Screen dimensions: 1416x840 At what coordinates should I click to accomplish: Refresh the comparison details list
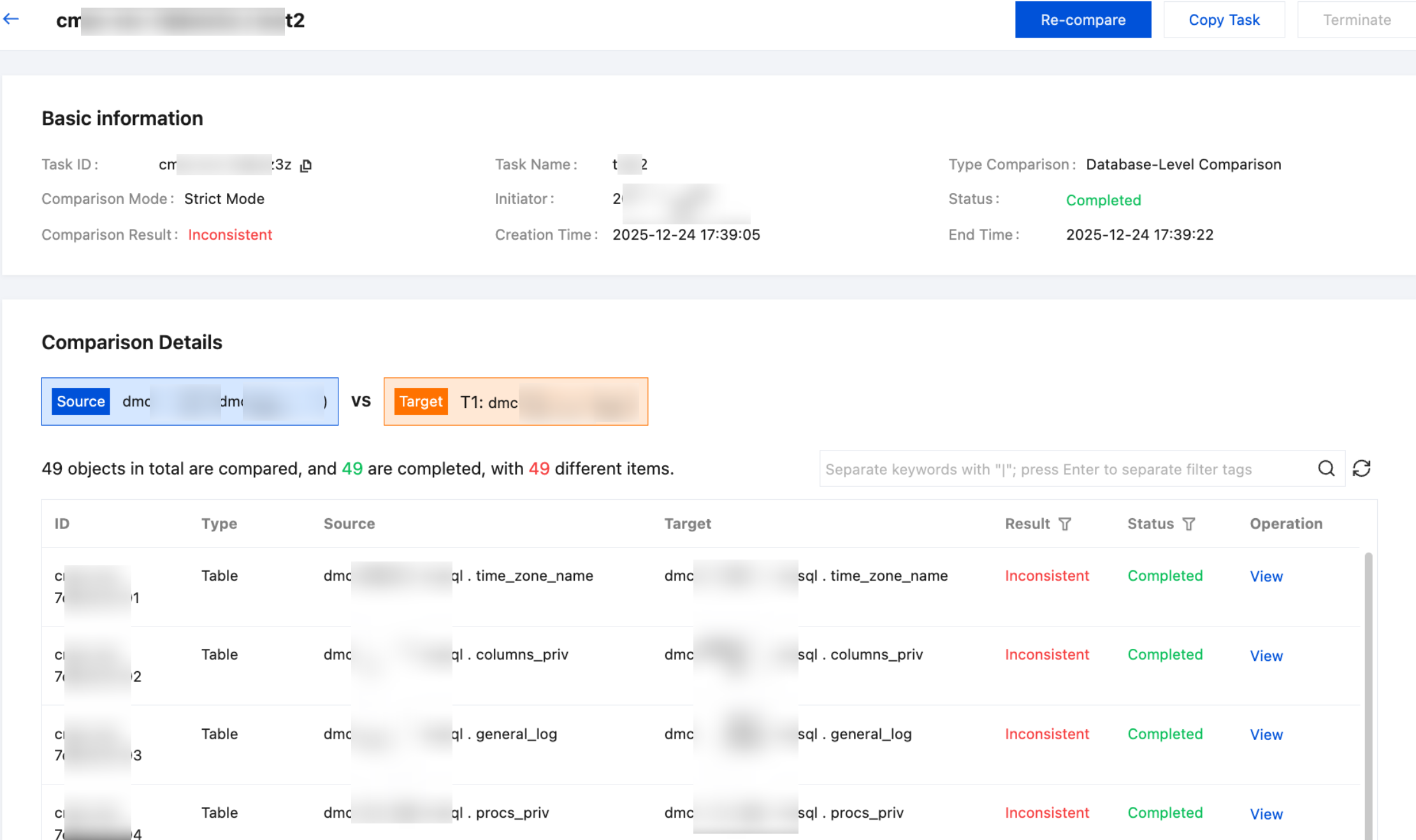click(1362, 468)
